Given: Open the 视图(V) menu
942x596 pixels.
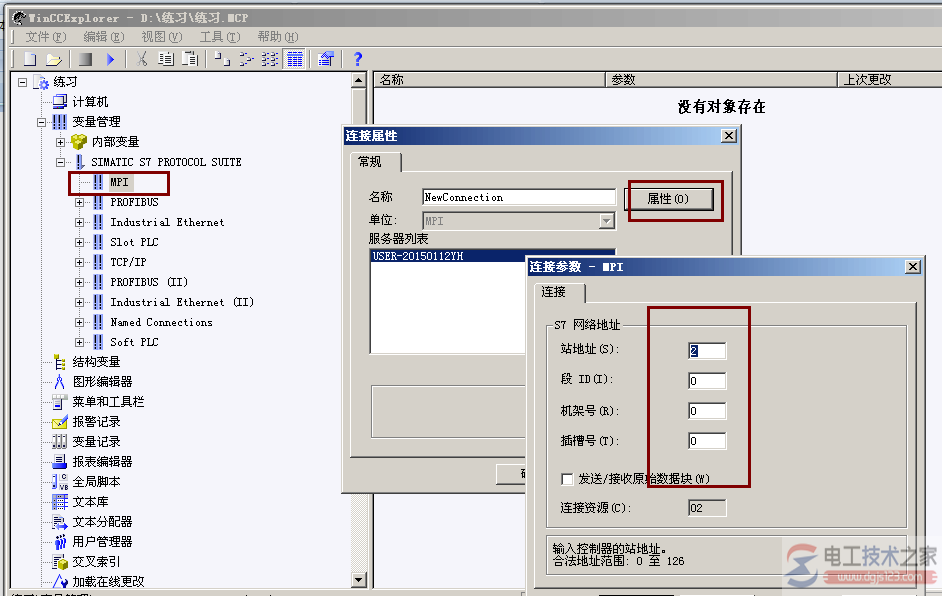Looking at the screenshot, I should [162, 37].
